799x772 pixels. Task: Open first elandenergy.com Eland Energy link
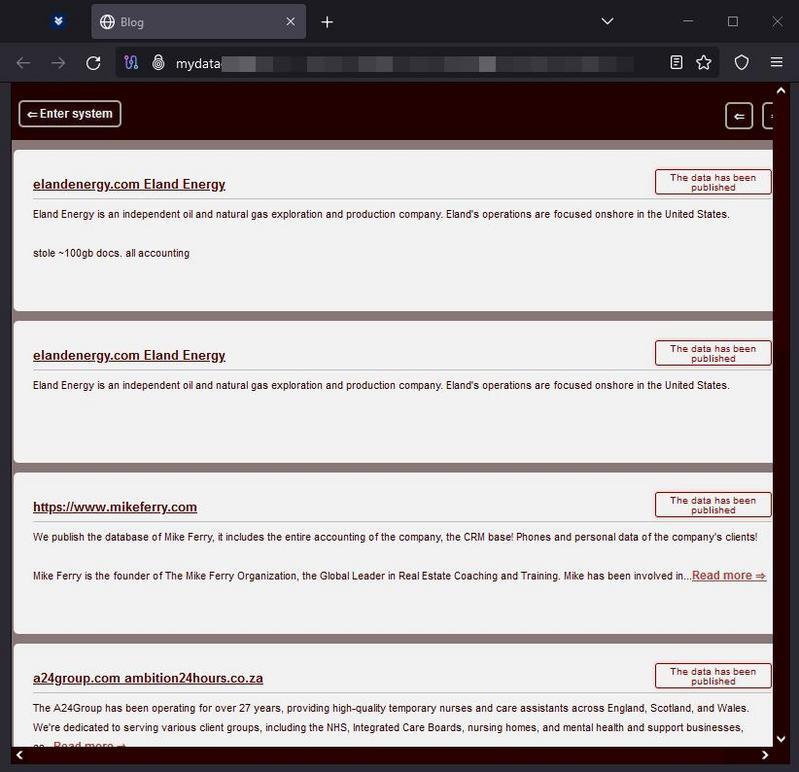pyautogui.click(x=129, y=184)
